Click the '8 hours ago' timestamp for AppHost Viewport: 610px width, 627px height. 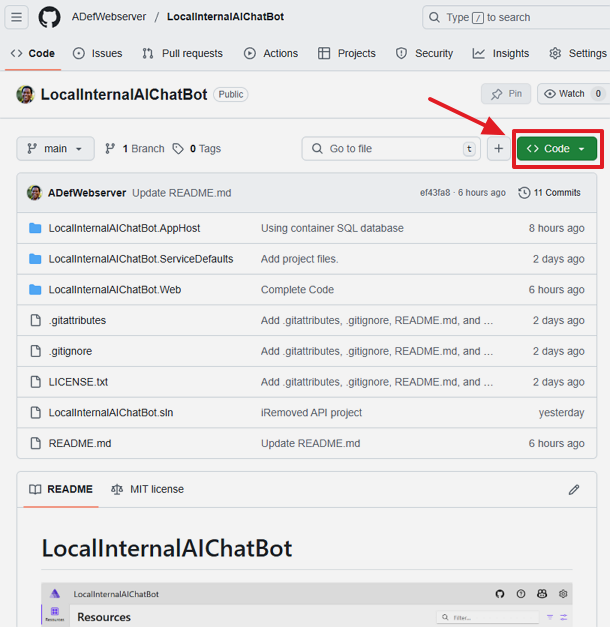(556, 228)
